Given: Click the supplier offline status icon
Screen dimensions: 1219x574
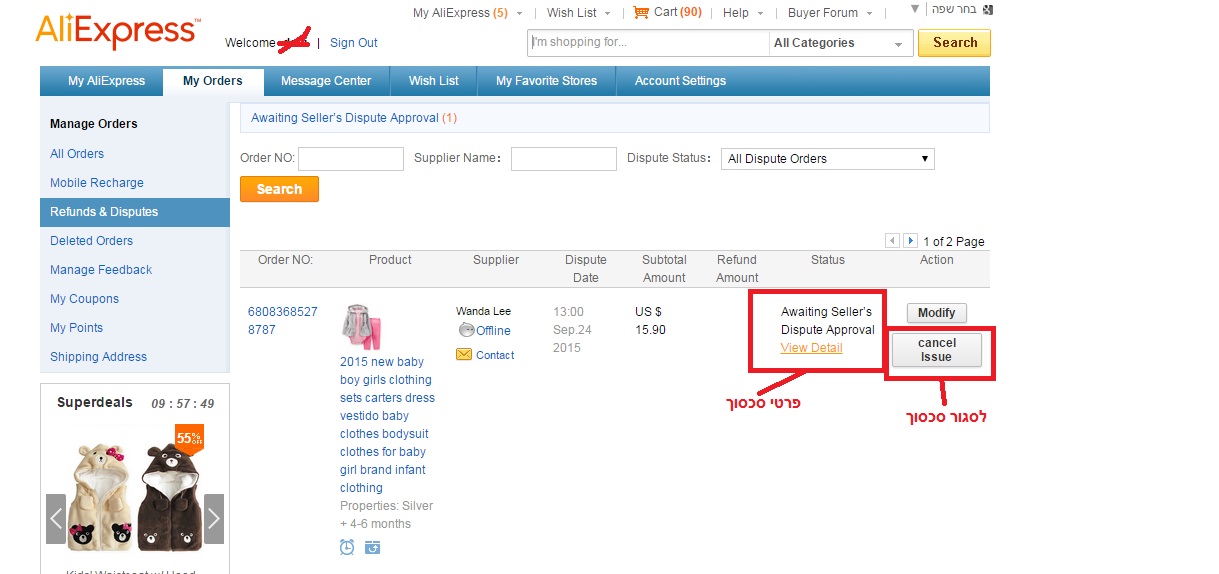Looking at the screenshot, I should click(466, 330).
